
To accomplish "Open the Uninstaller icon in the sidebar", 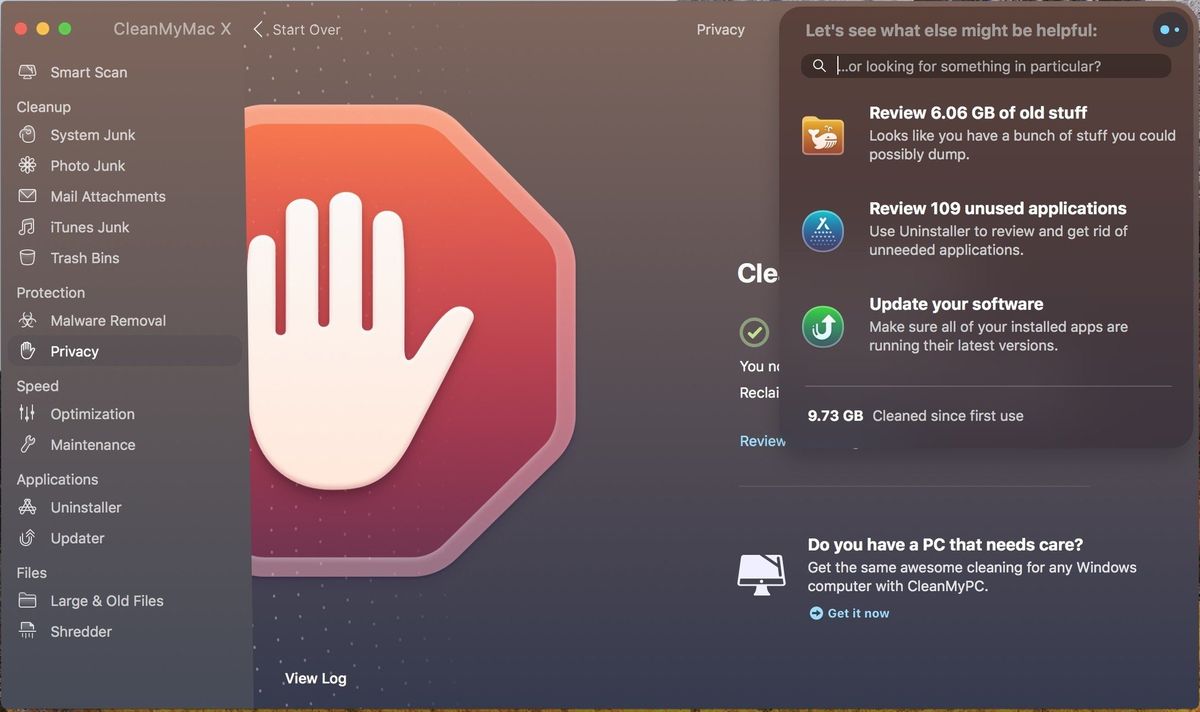I will tap(28, 508).
